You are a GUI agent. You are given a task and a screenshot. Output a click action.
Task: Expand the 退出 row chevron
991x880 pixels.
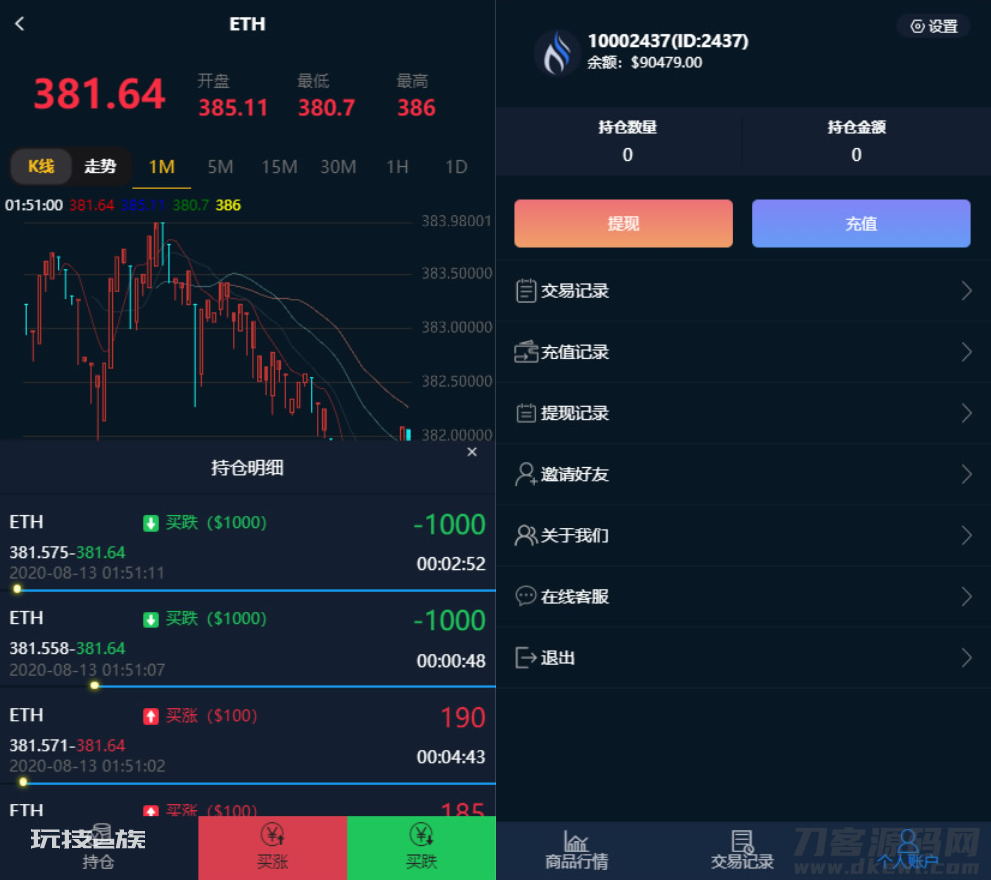(966, 657)
